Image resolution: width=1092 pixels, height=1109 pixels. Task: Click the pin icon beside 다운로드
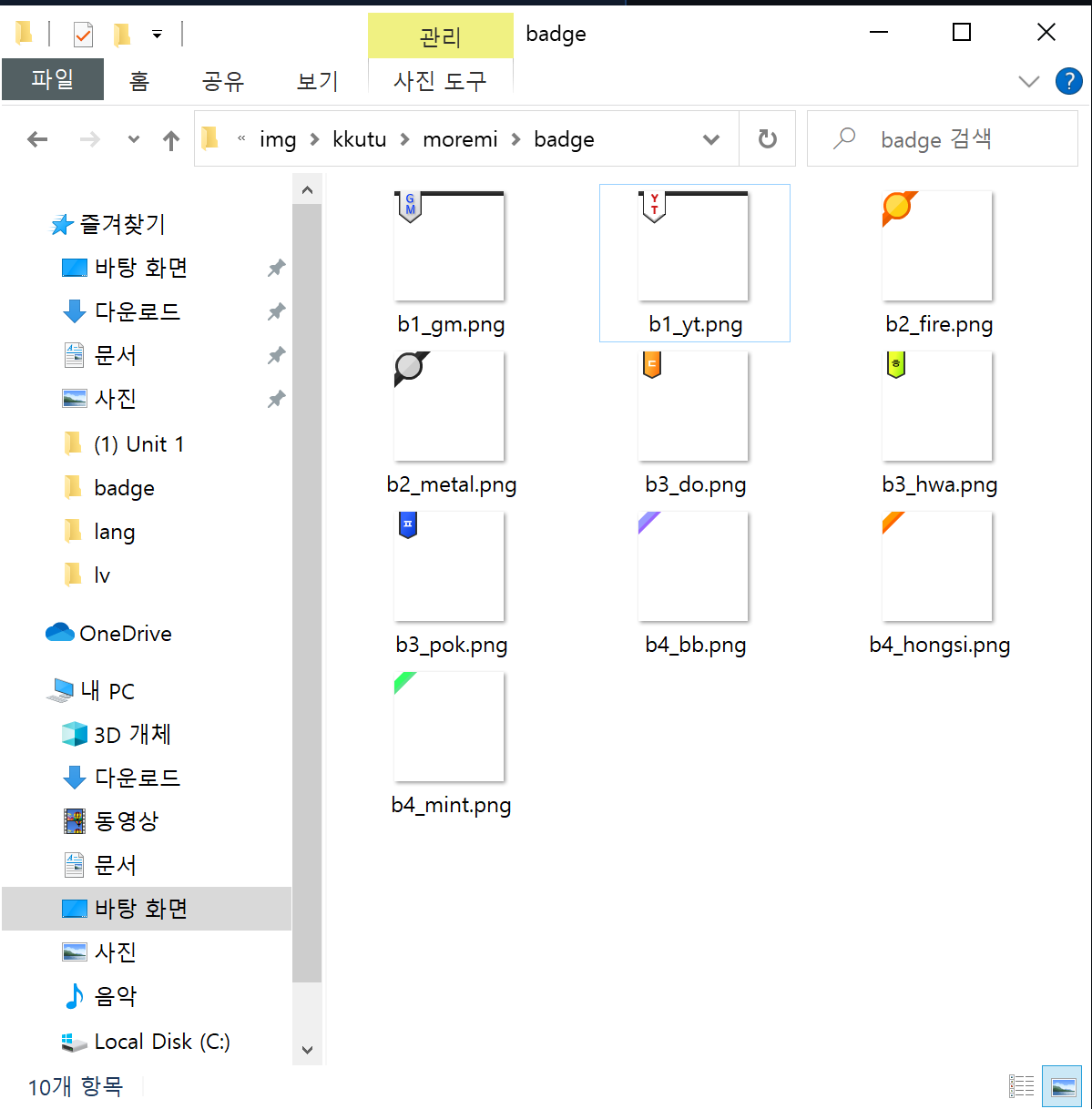(x=277, y=311)
